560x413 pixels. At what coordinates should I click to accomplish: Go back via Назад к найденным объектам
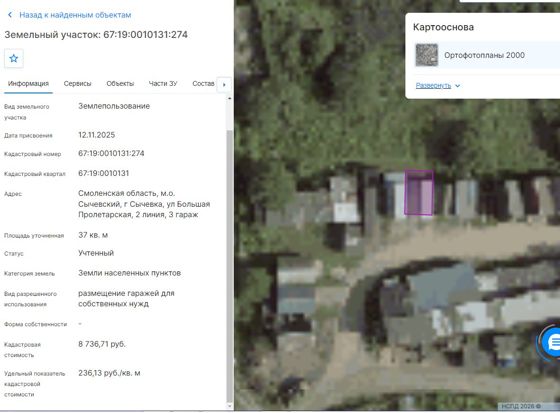[75, 15]
